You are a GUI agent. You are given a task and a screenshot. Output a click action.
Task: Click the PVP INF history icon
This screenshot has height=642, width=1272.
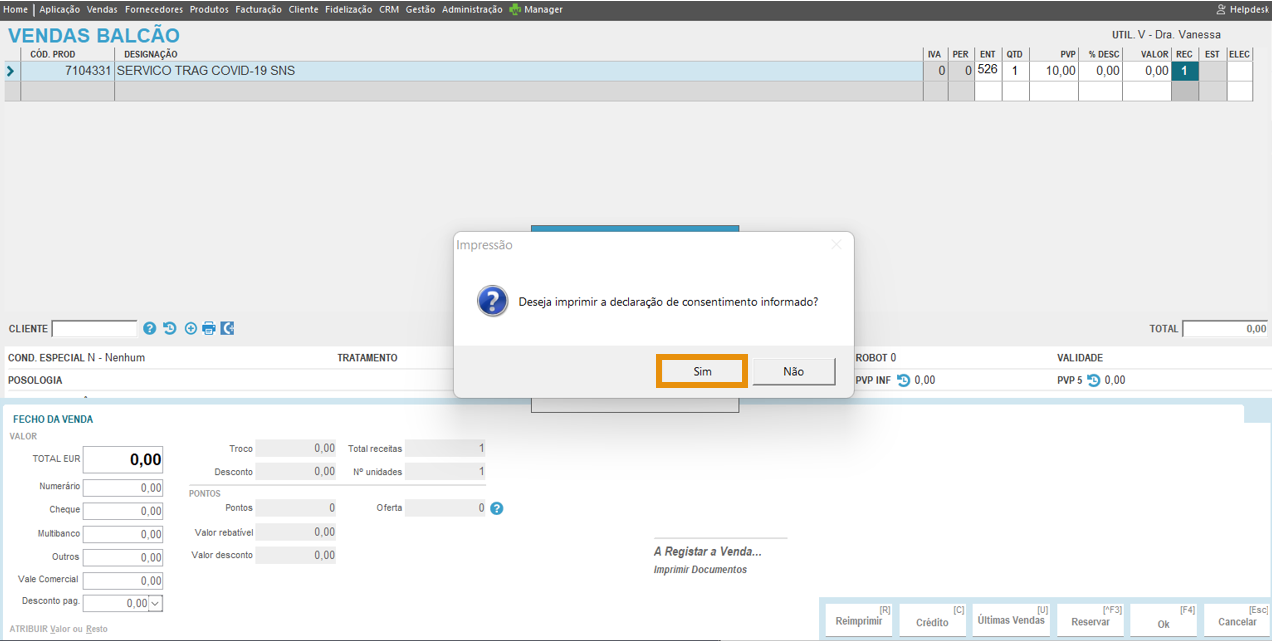(904, 380)
